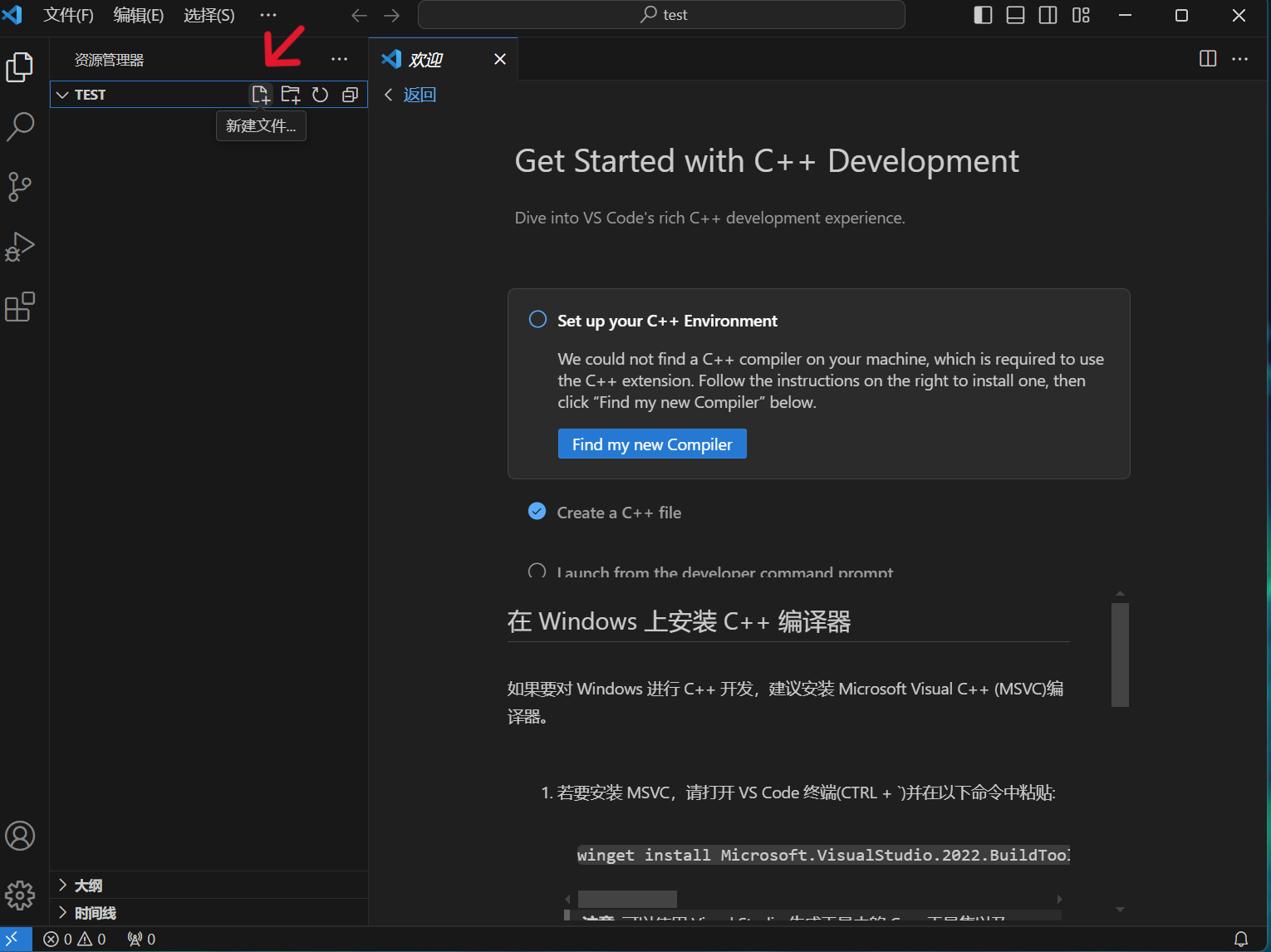Image resolution: width=1271 pixels, height=952 pixels.
Task: Click the ports forwarded status indicator
Action: [x=141, y=940]
